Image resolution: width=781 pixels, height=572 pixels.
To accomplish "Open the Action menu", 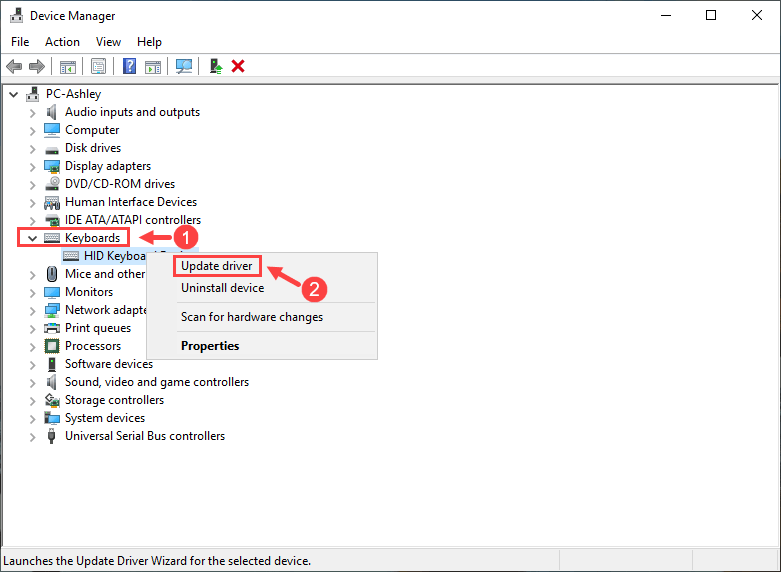I will (x=62, y=42).
